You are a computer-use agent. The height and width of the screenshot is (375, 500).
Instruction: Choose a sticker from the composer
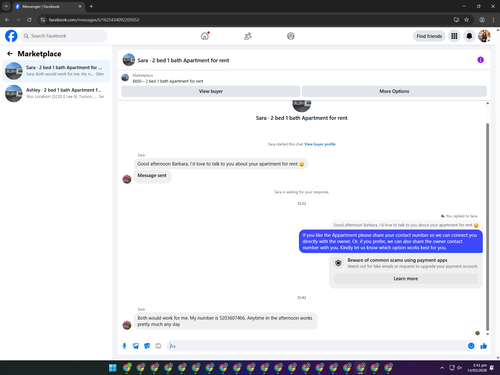[x=147, y=346]
